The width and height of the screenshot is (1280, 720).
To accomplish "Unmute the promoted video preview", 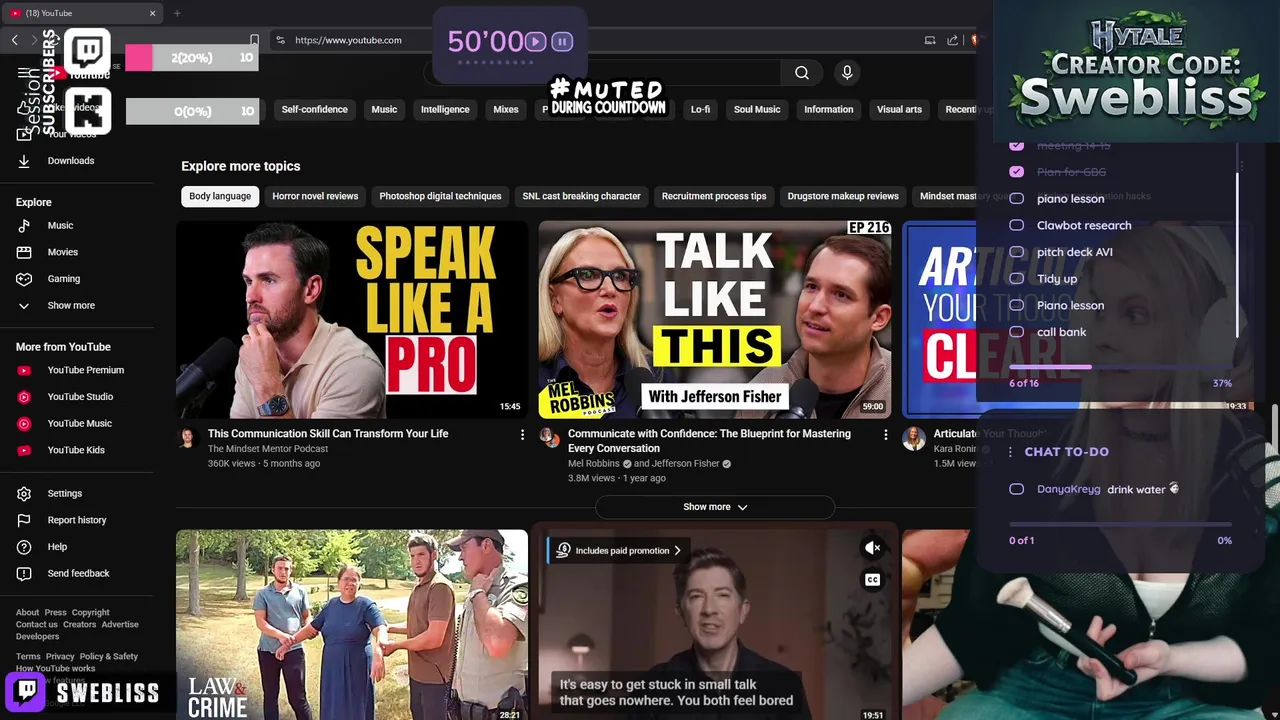I will (873, 548).
